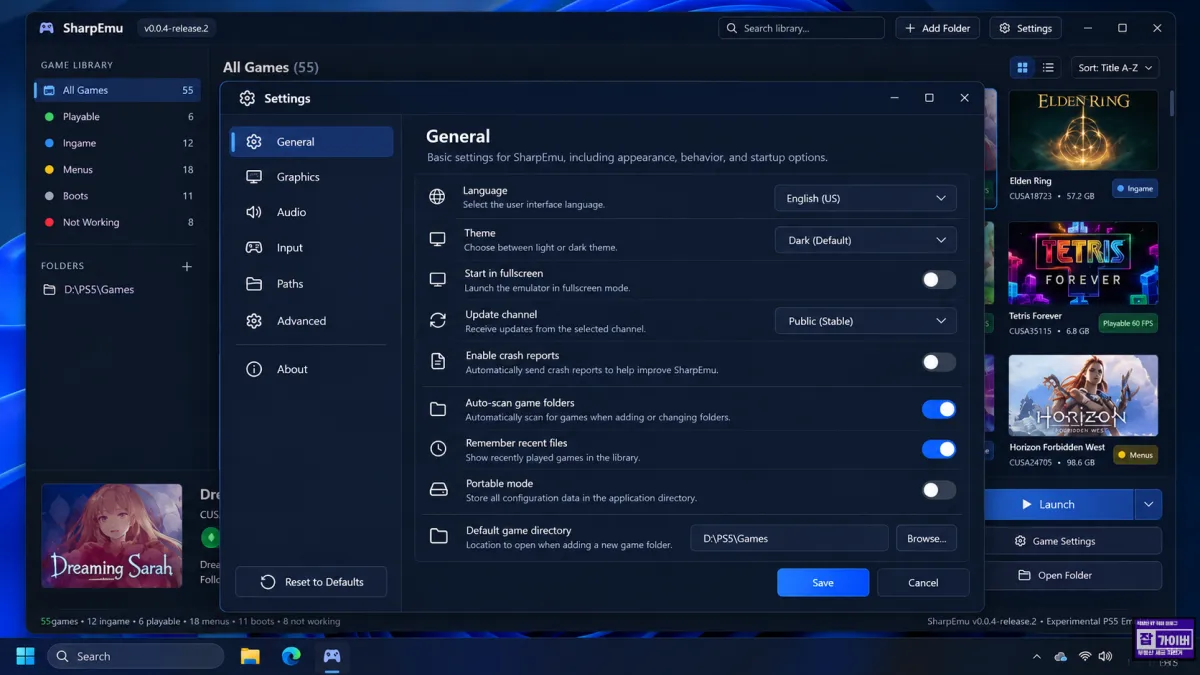Click the Update channel refresh icon

point(437,321)
